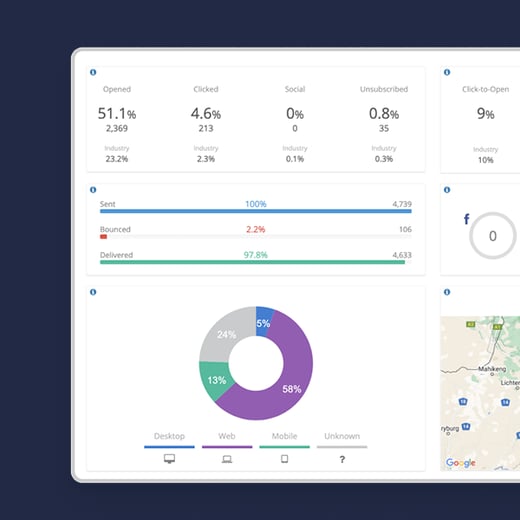This screenshot has width=520, height=520.
Task: Click the green Mobile legend color bar
Action: coord(284,447)
